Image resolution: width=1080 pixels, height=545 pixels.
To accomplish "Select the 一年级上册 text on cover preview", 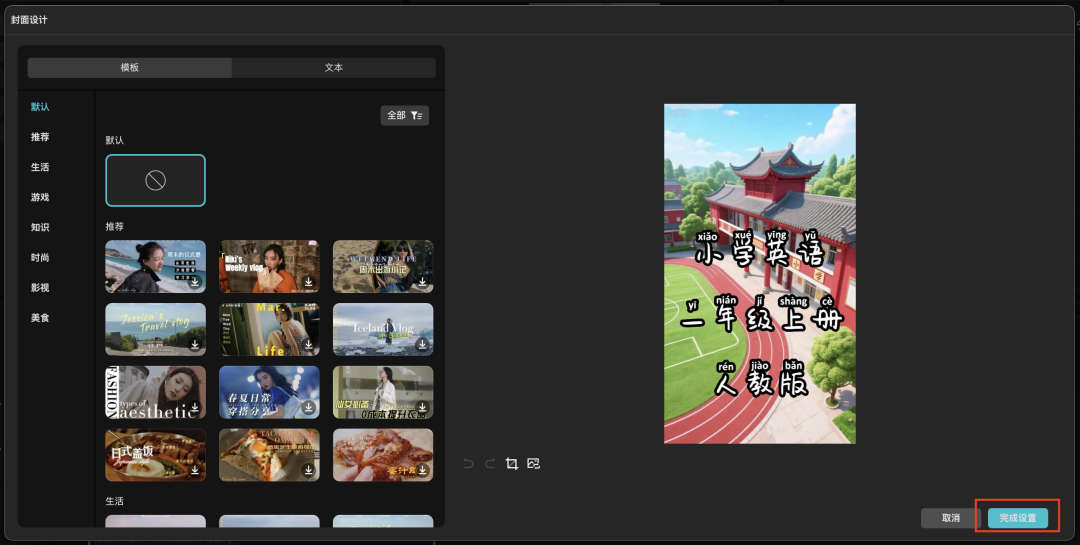I will point(760,314).
